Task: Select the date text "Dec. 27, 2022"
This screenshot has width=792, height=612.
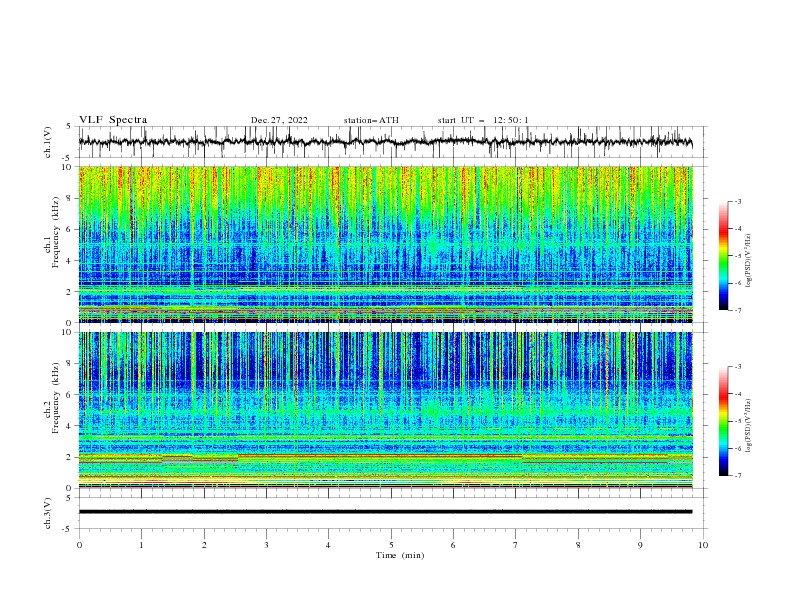Action: click(x=279, y=120)
